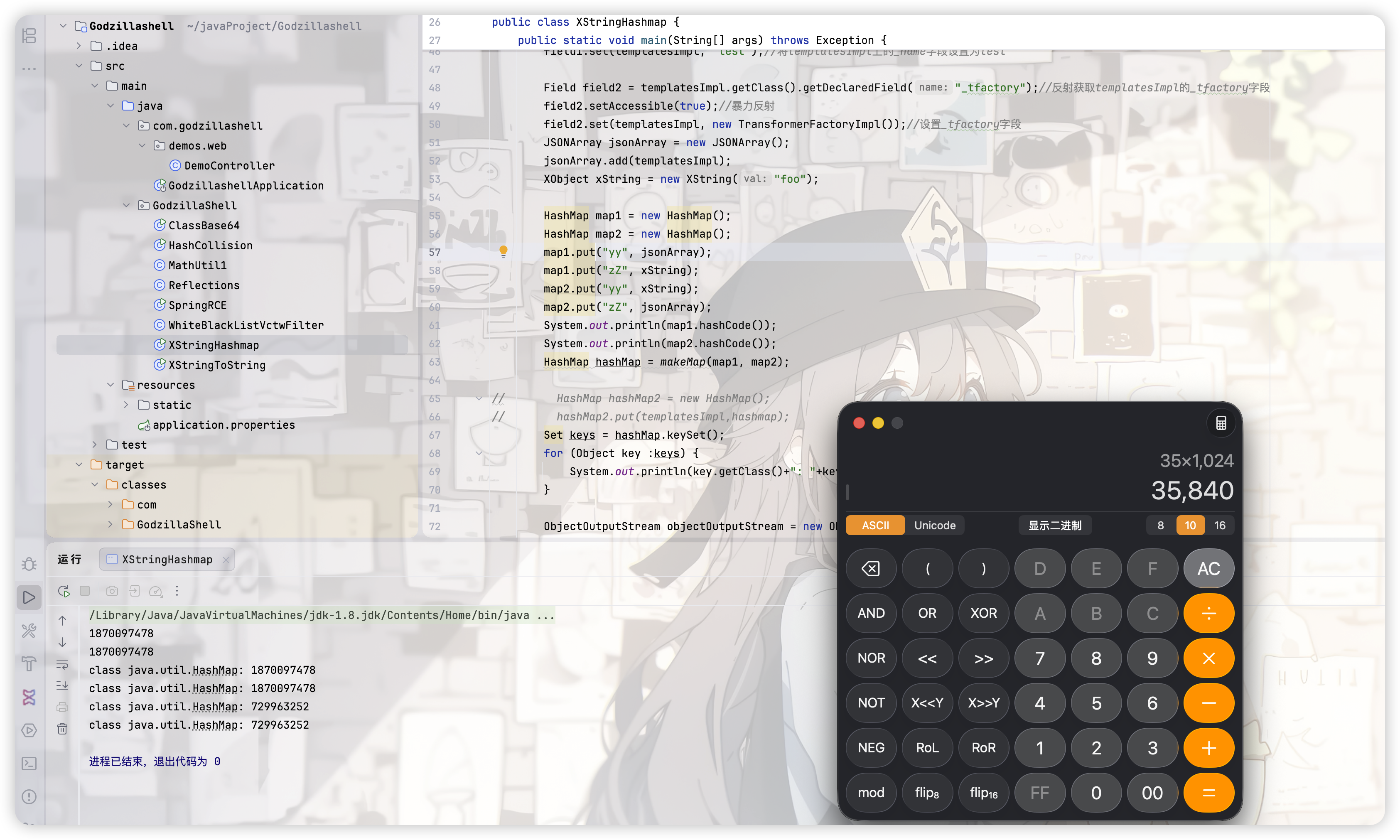Expand the .idea folder
1400x840 pixels.
tap(79, 46)
